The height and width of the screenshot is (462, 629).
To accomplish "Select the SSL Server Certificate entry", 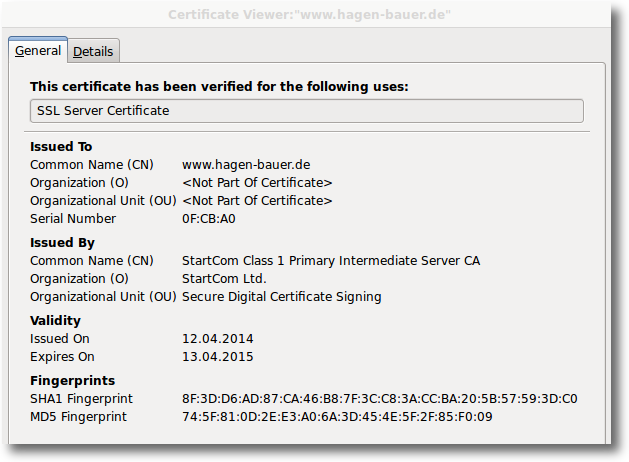I will tap(306, 111).
